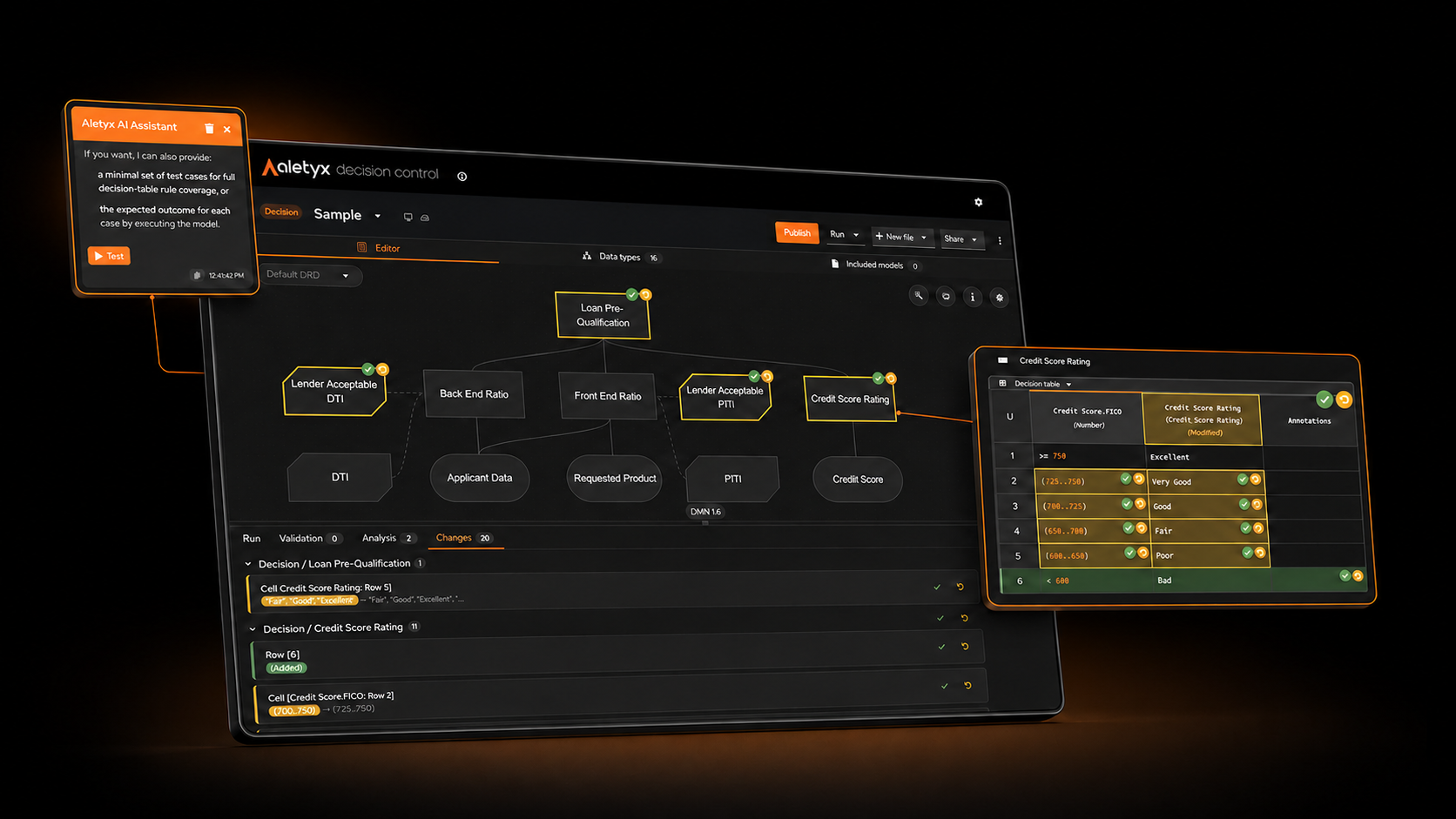Switch to the Data types tab
This screenshot has width=1456, height=819.
621,257
